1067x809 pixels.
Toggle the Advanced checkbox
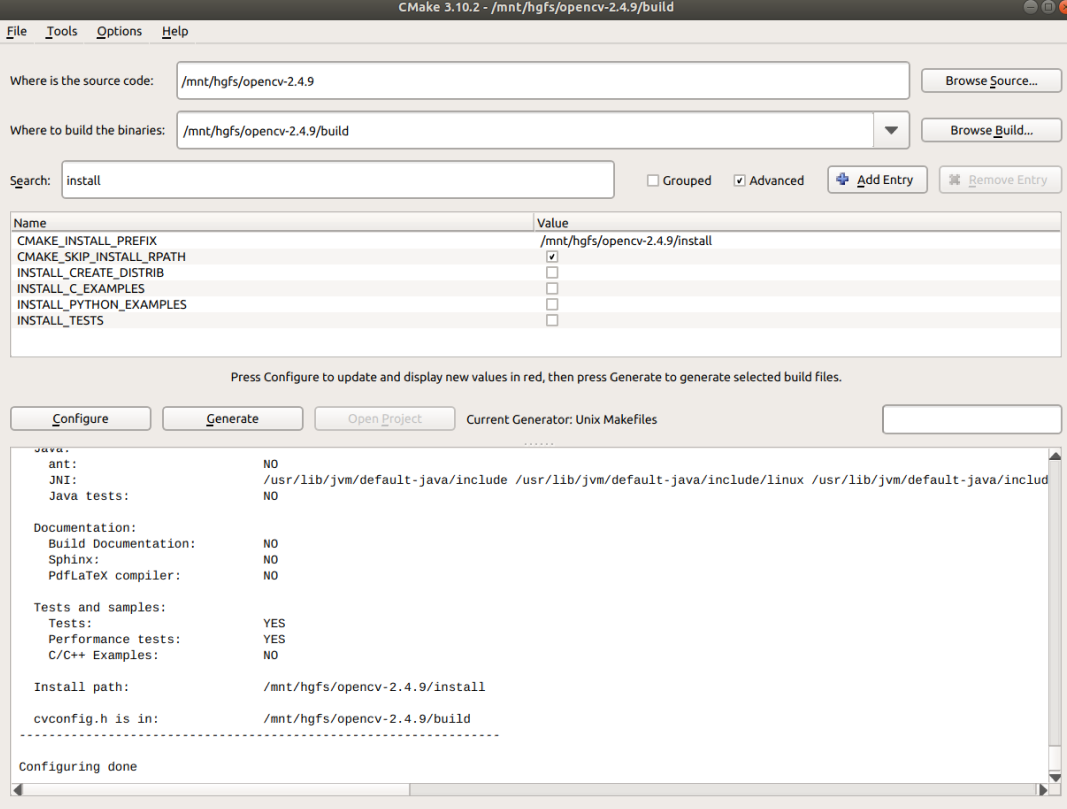coord(739,180)
